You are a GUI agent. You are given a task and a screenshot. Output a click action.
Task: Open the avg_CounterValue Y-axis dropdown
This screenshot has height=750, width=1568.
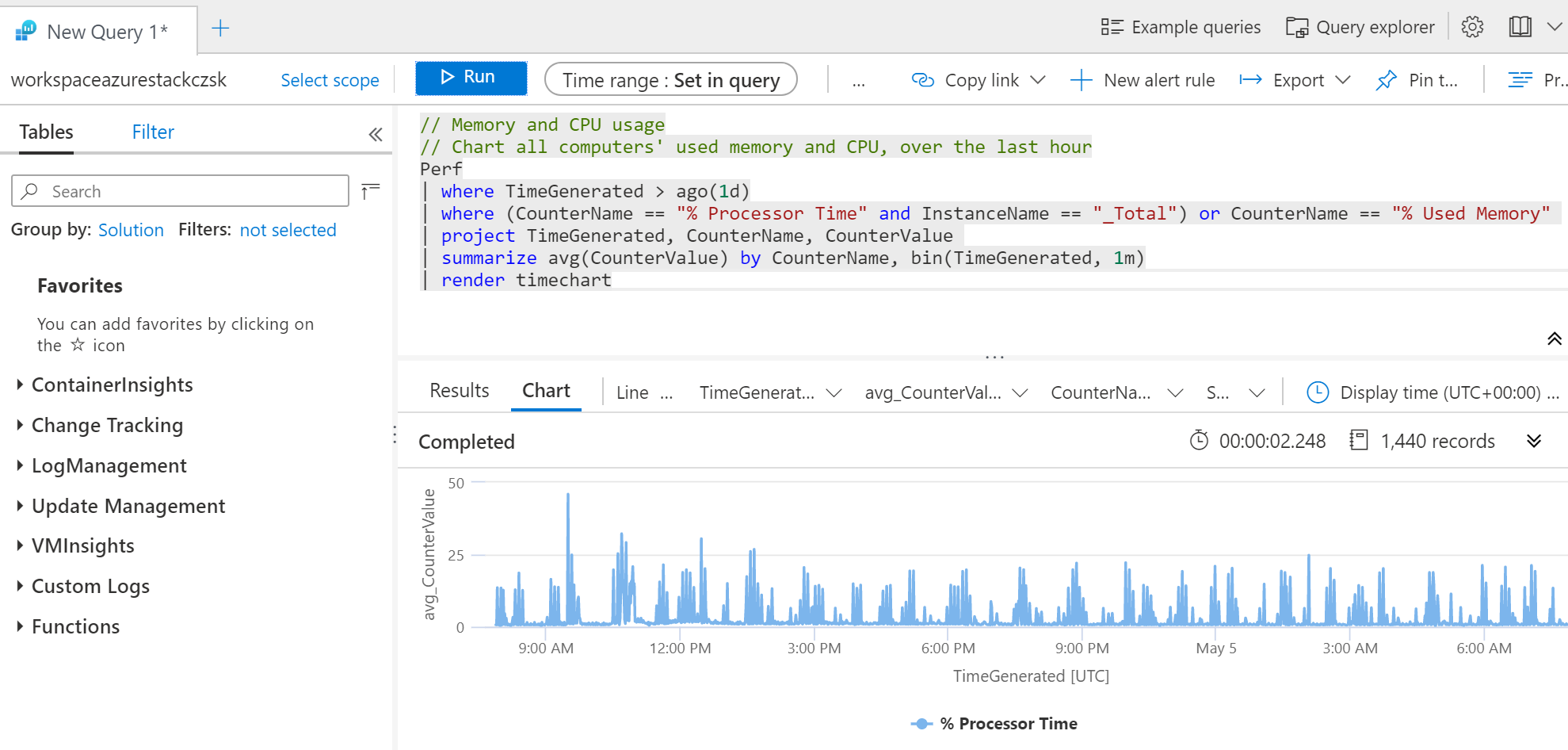point(946,392)
